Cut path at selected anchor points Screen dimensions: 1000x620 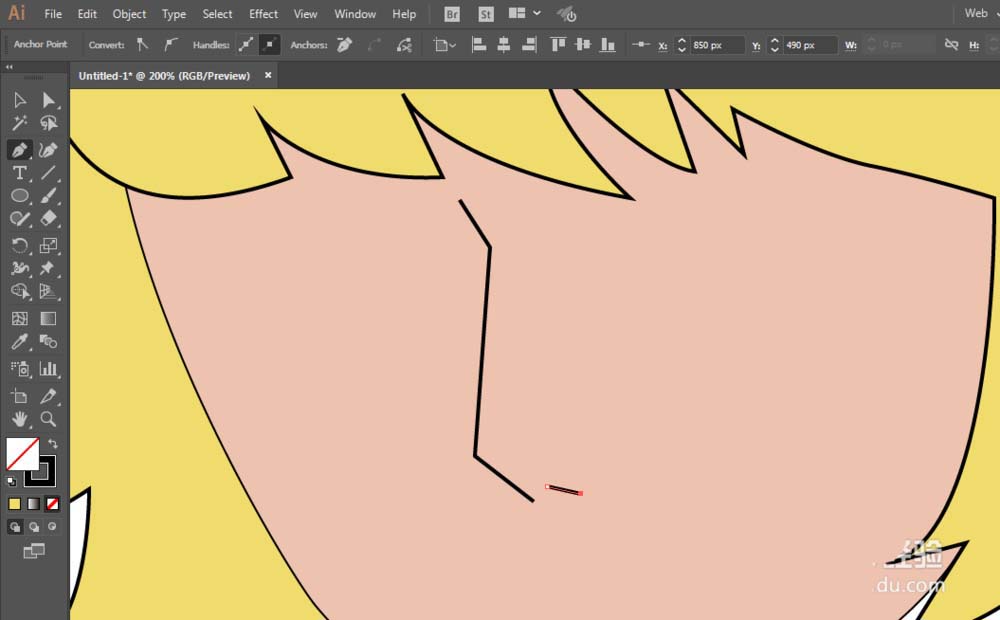pyautogui.click(x=404, y=45)
